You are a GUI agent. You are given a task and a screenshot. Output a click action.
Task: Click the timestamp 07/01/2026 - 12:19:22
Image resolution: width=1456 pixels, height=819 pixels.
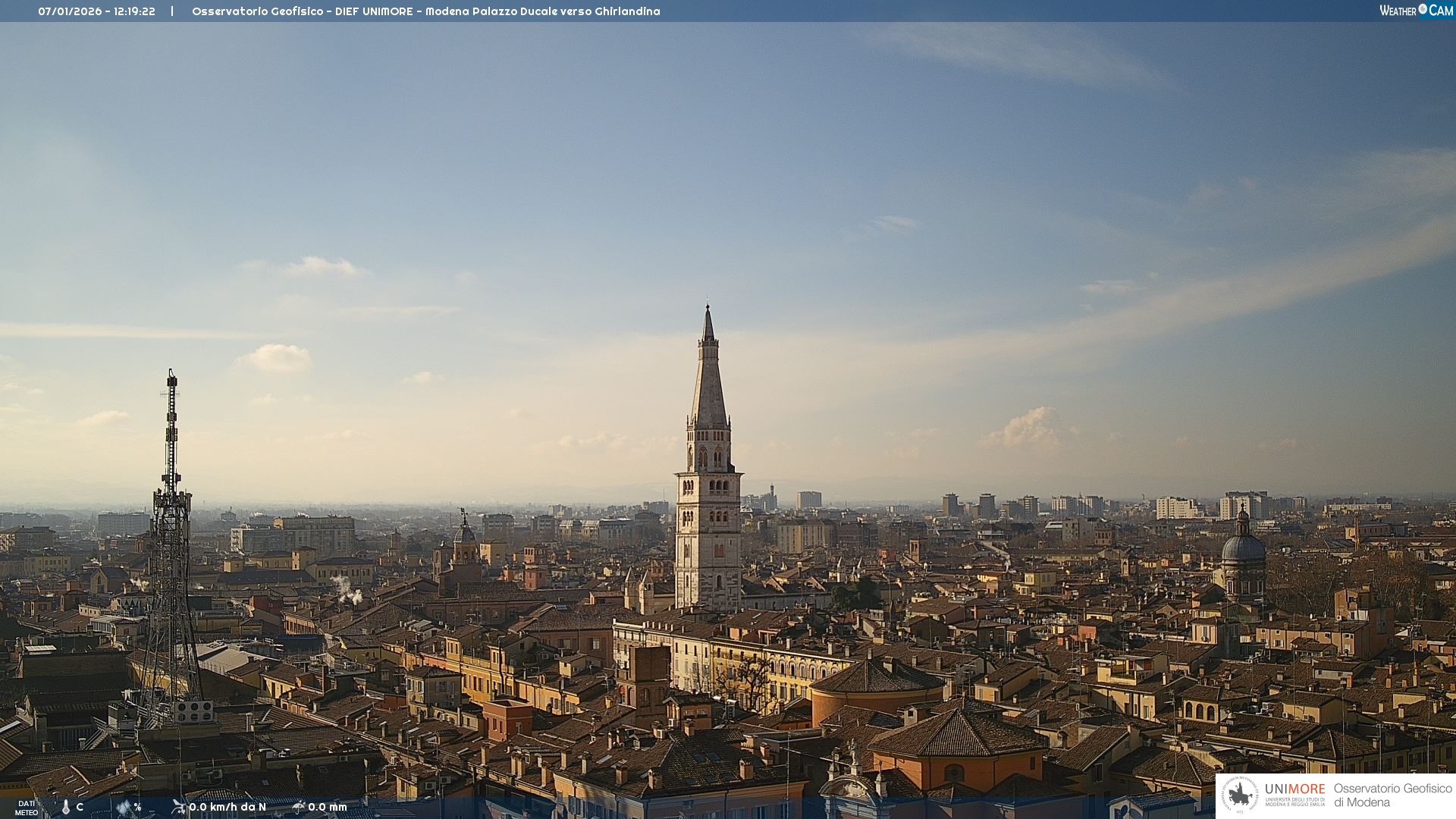(x=96, y=11)
